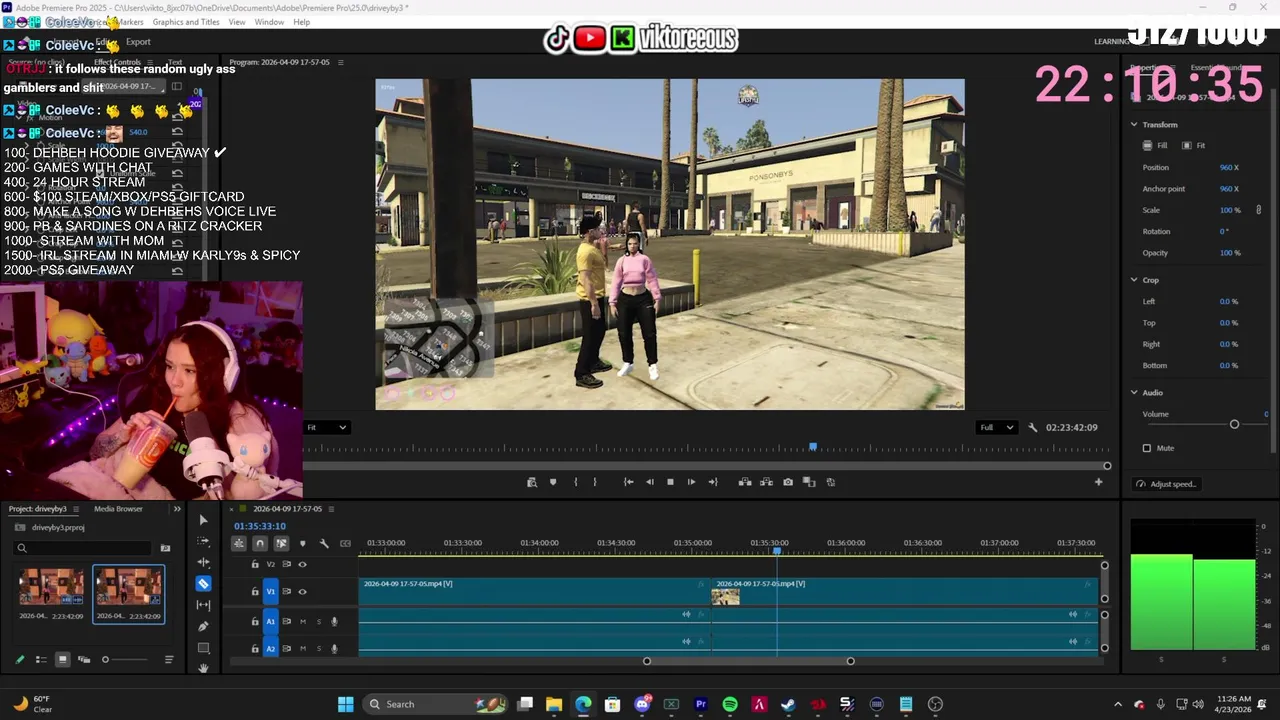Click the timeline captions CC icon
This screenshot has width=1280, height=720.
(x=346, y=543)
